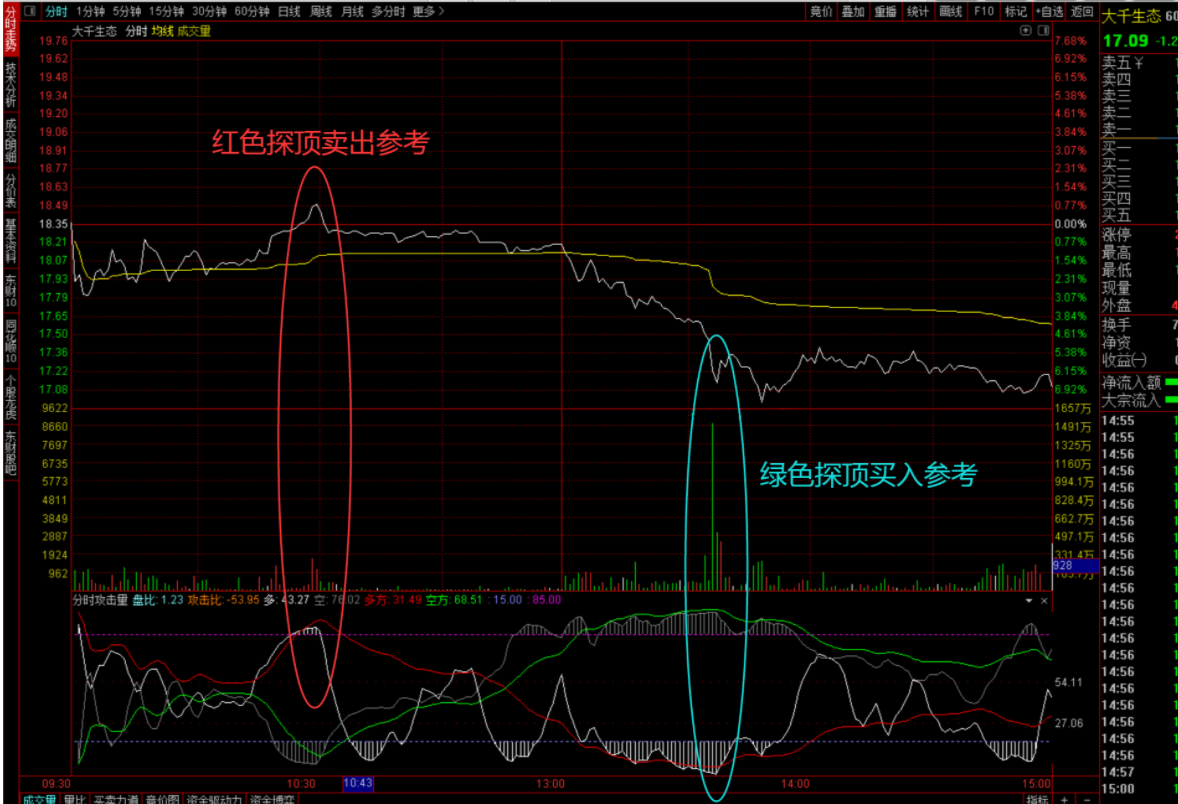Viewport: 1178px width, 804px height.
Task: Click the 14:57 trade tick row
Action: pyautogui.click(x=1140, y=772)
